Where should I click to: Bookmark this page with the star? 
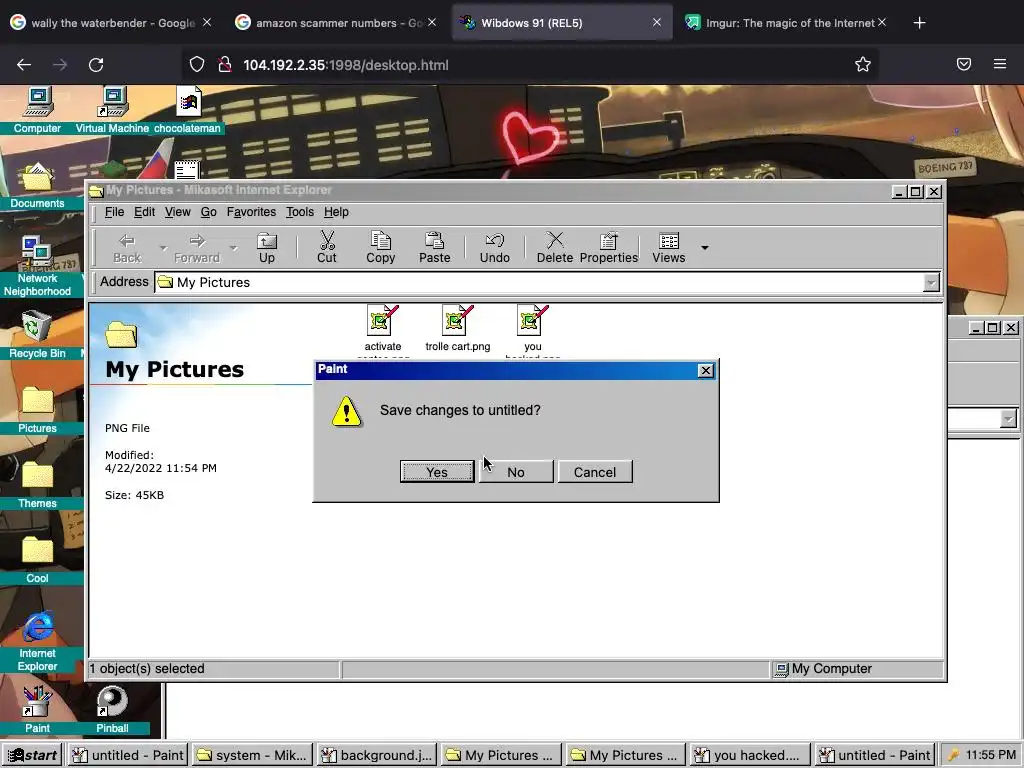(x=863, y=64)
